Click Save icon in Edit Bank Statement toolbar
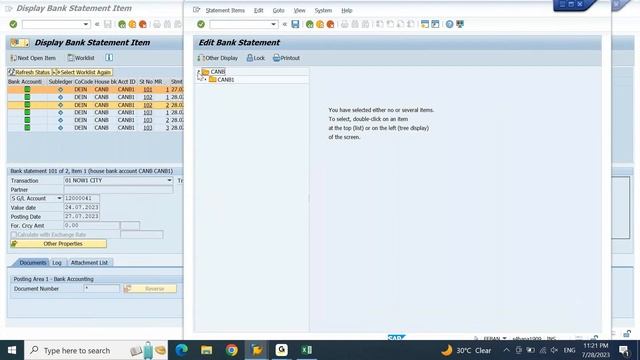 click(295, 24)
